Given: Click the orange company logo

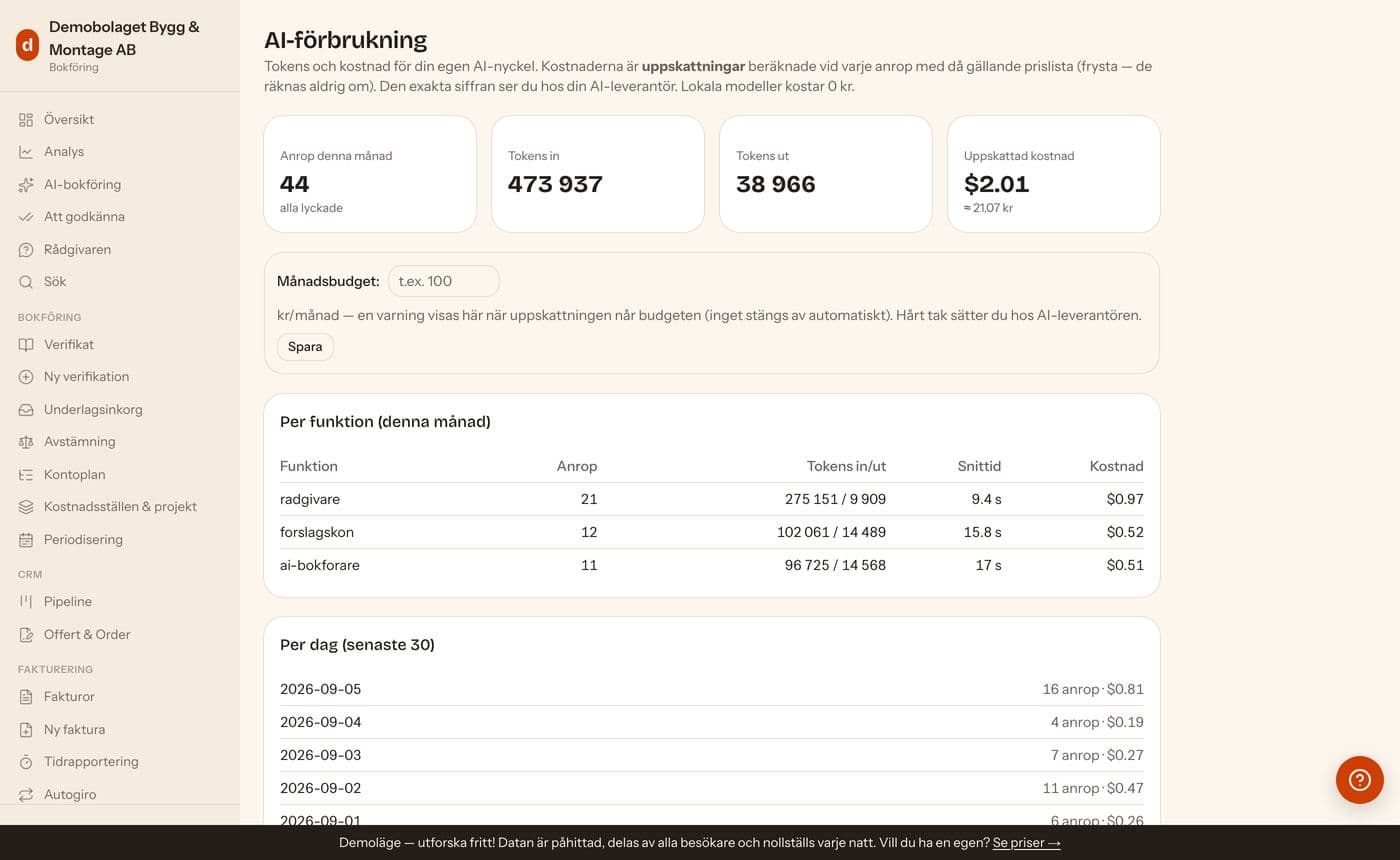Looking at the screenshot, I should click(27, 45).
